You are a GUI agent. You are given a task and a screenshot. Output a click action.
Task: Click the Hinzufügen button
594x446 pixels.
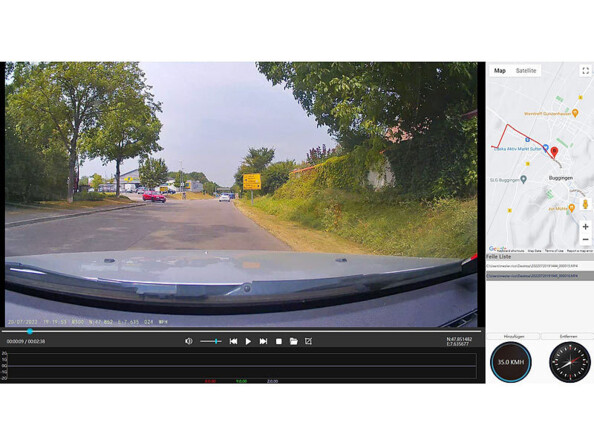[x=513, y=336]
